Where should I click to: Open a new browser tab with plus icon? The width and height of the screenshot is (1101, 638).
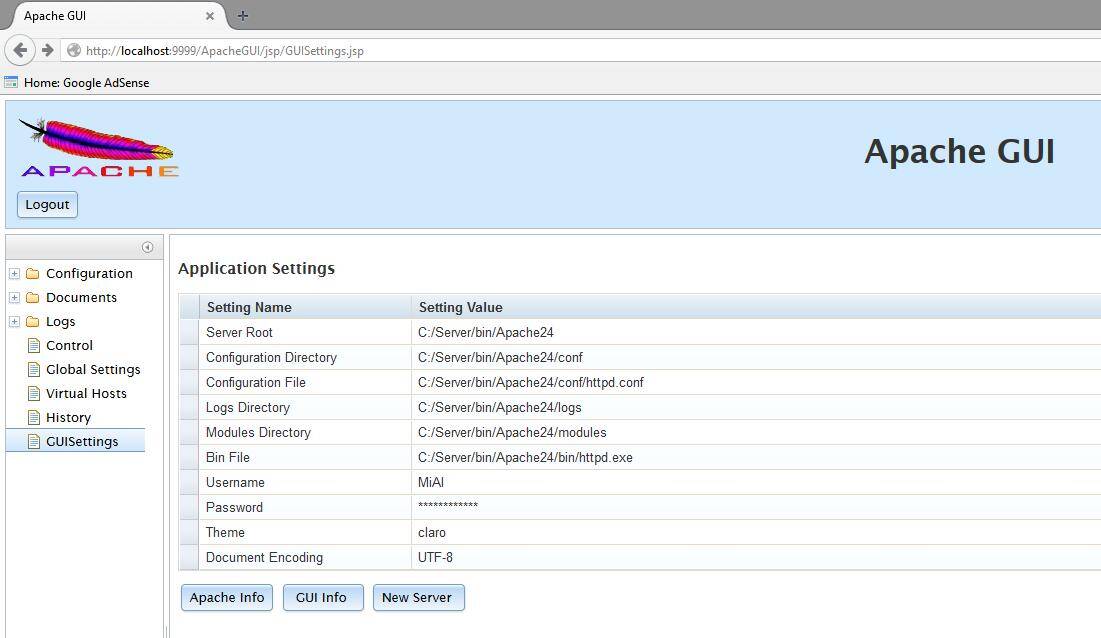(x=242, y=15)
